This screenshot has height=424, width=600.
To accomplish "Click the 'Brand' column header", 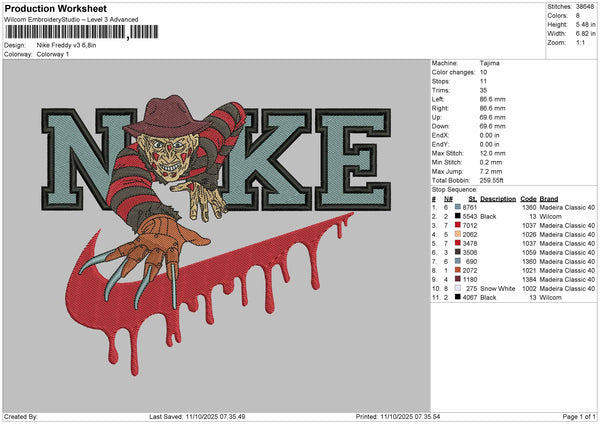I will 549,199.
